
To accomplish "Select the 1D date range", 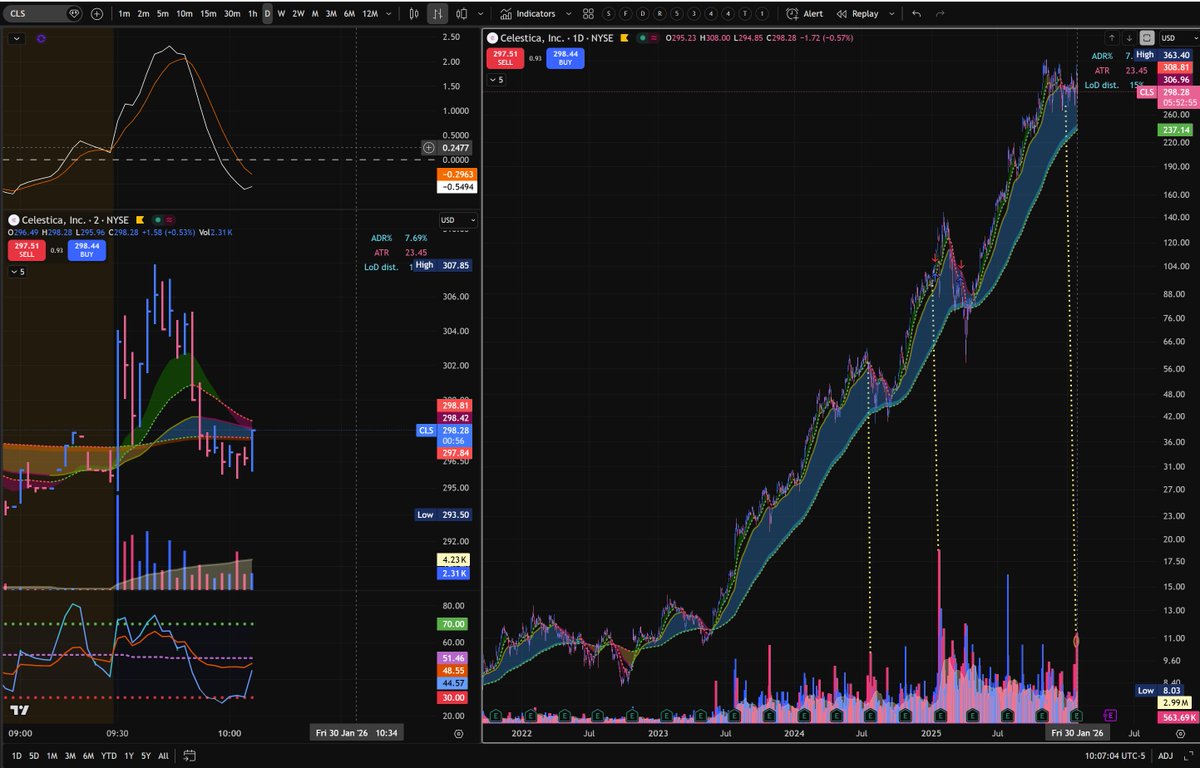I will coord(16,756).
